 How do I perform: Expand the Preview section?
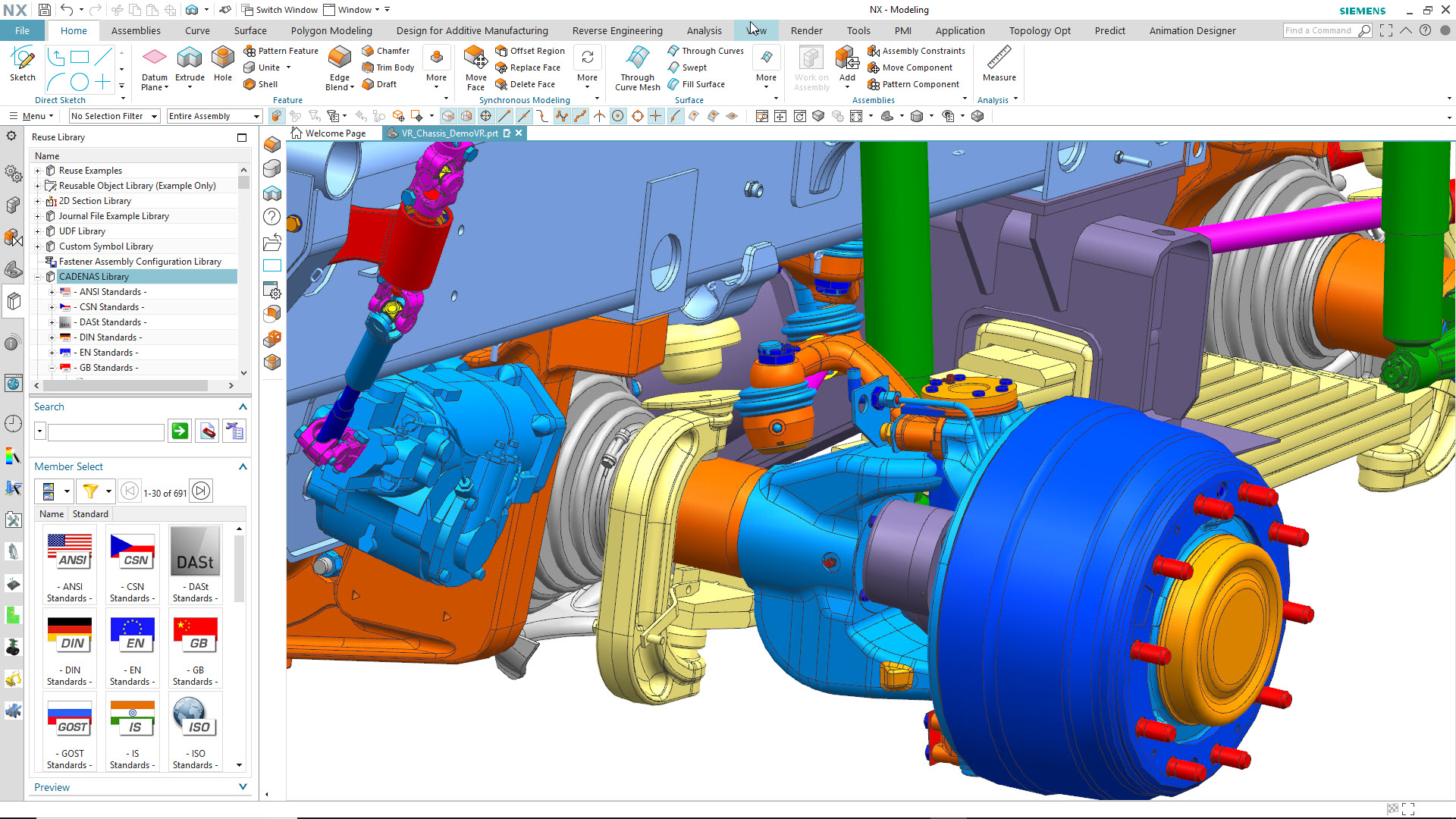243,787
